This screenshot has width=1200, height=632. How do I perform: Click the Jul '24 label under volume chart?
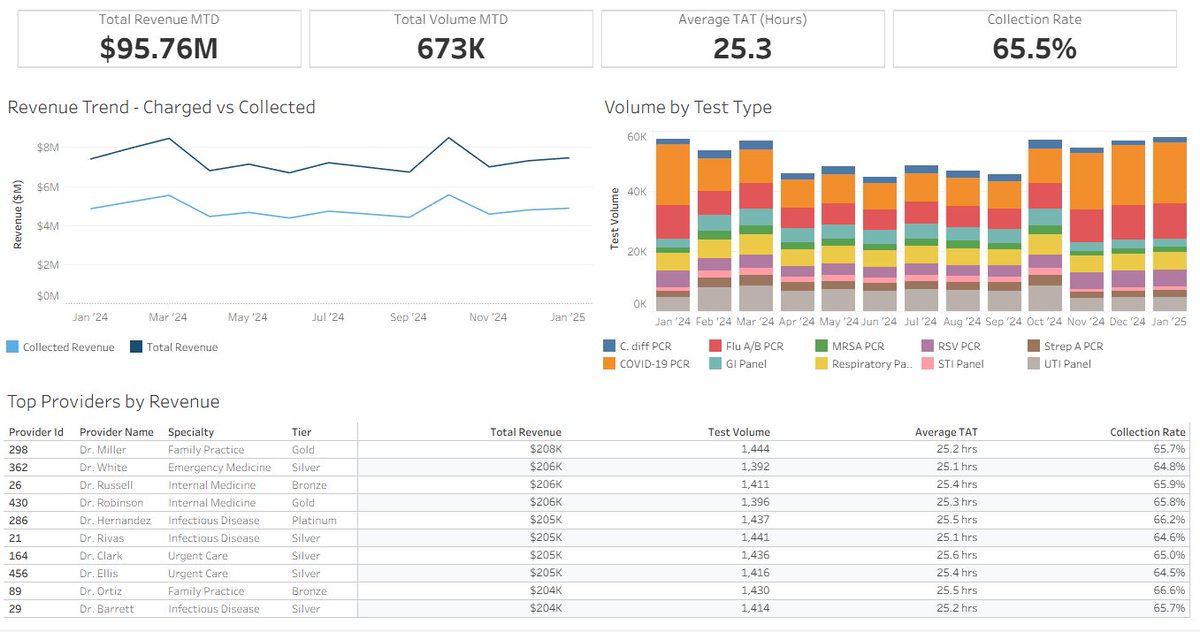pyautogui.click(x=921, y=322)
